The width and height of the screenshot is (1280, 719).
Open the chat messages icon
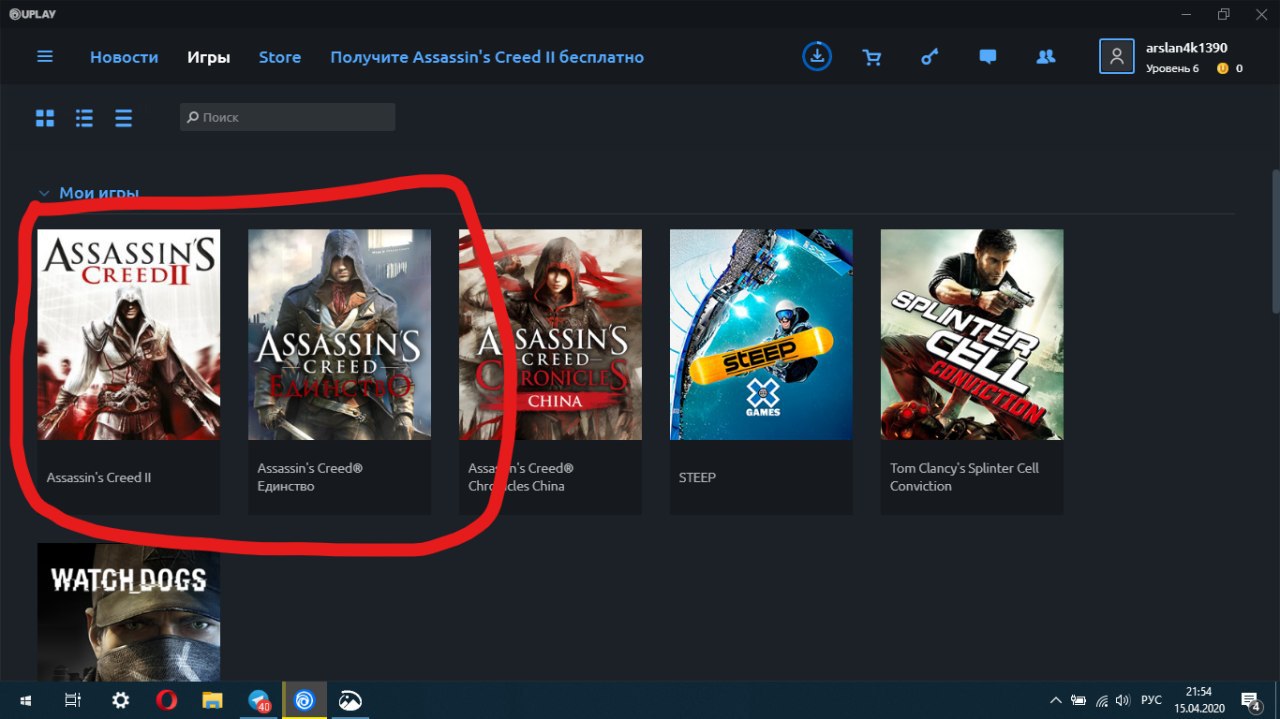tap(988, 57)
